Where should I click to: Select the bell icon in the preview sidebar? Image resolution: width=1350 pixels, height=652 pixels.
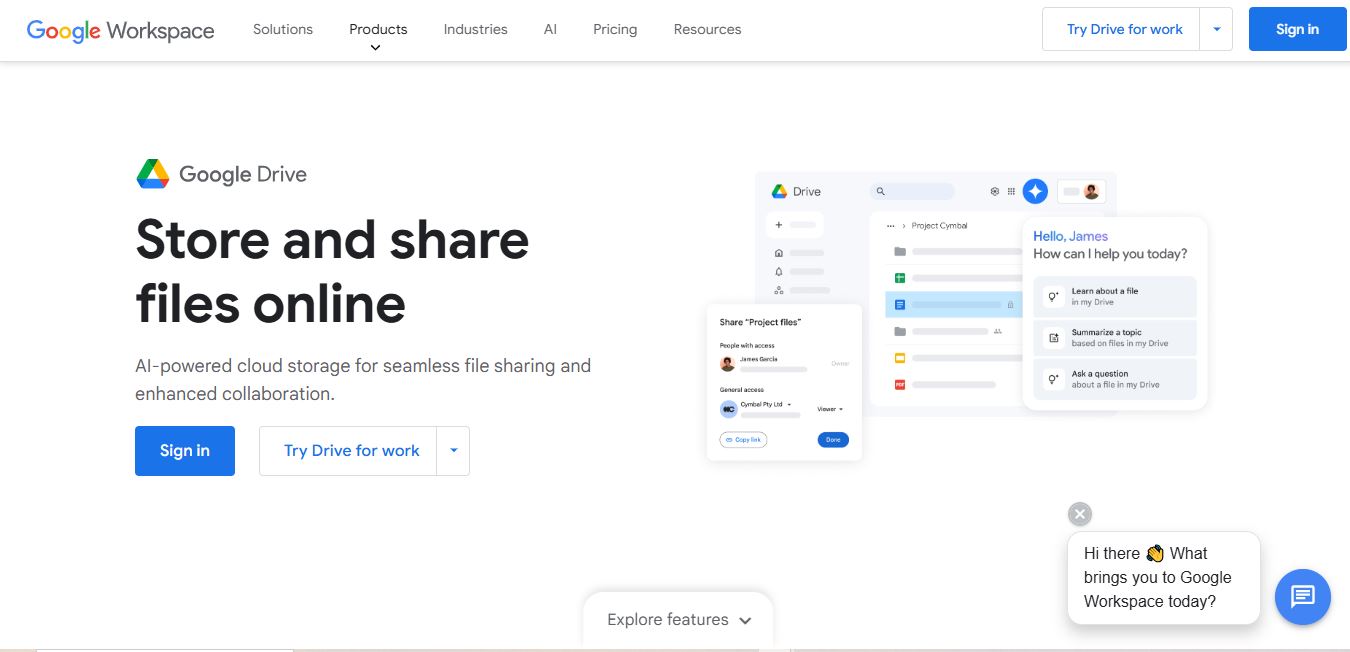tap(779, 271)
